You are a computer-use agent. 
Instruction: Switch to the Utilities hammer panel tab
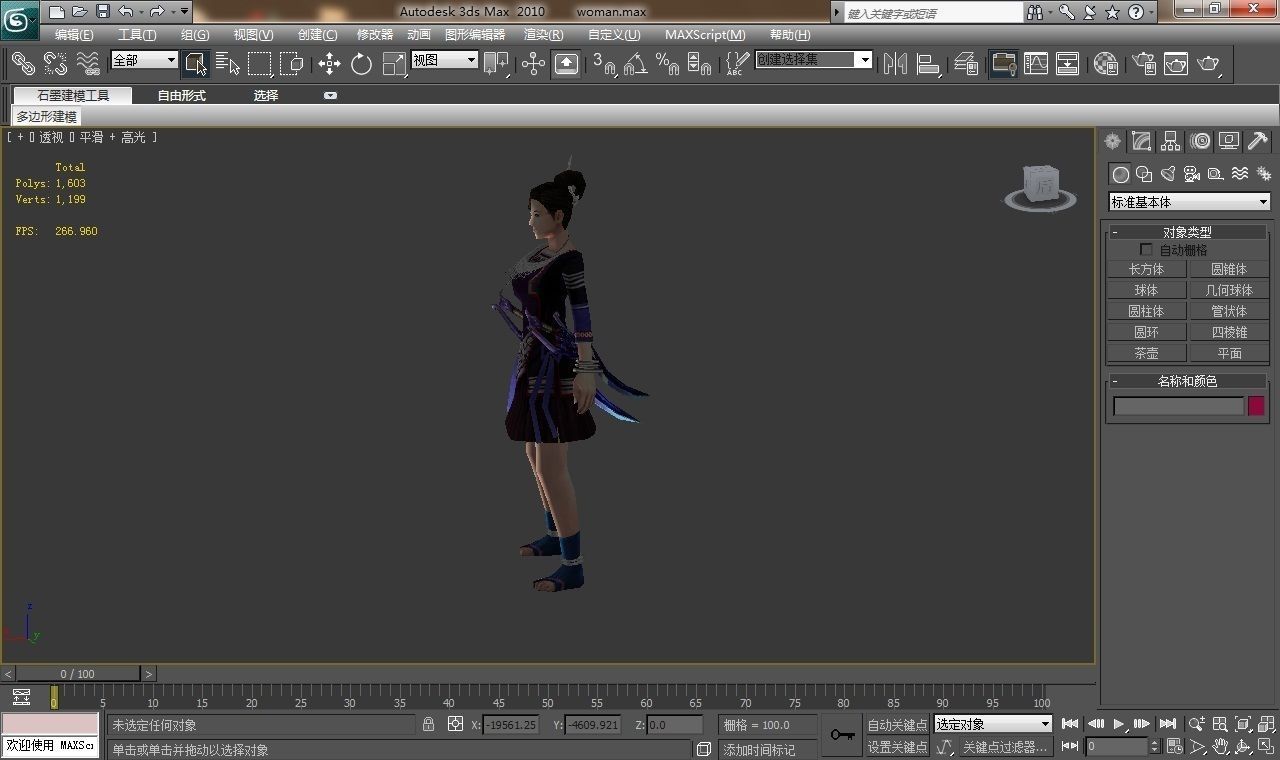(1258, 141)
